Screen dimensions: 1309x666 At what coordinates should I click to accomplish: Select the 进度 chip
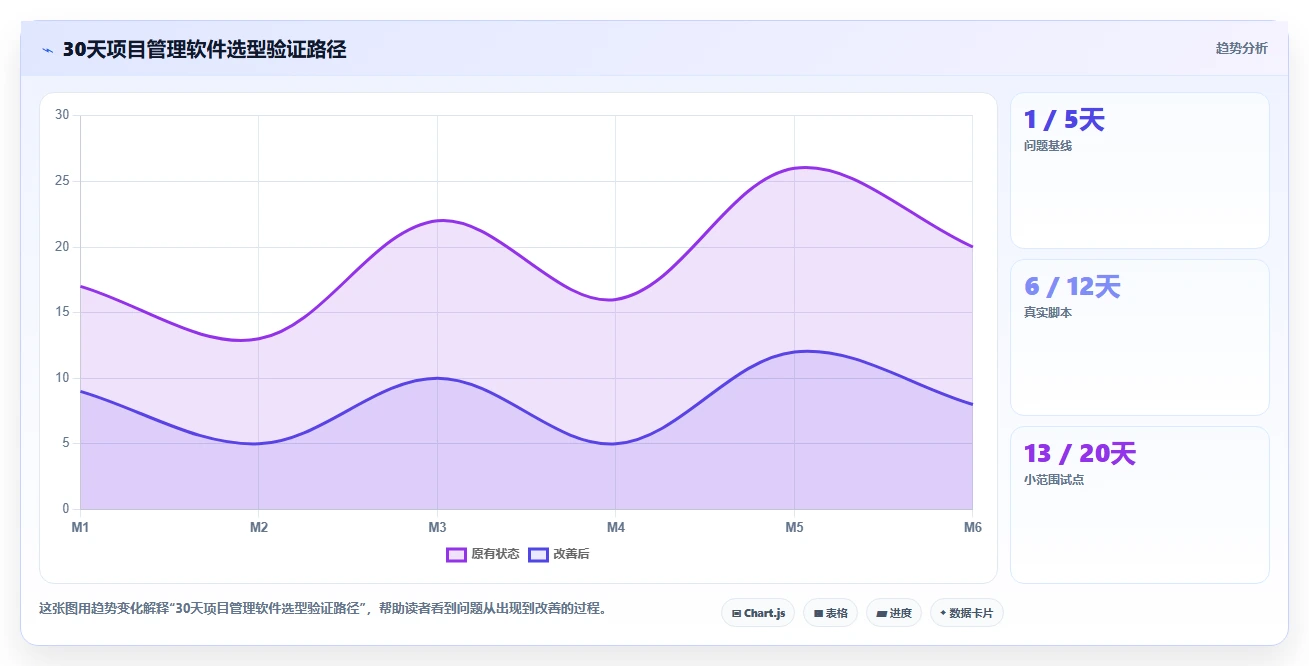tap(894, 613)
